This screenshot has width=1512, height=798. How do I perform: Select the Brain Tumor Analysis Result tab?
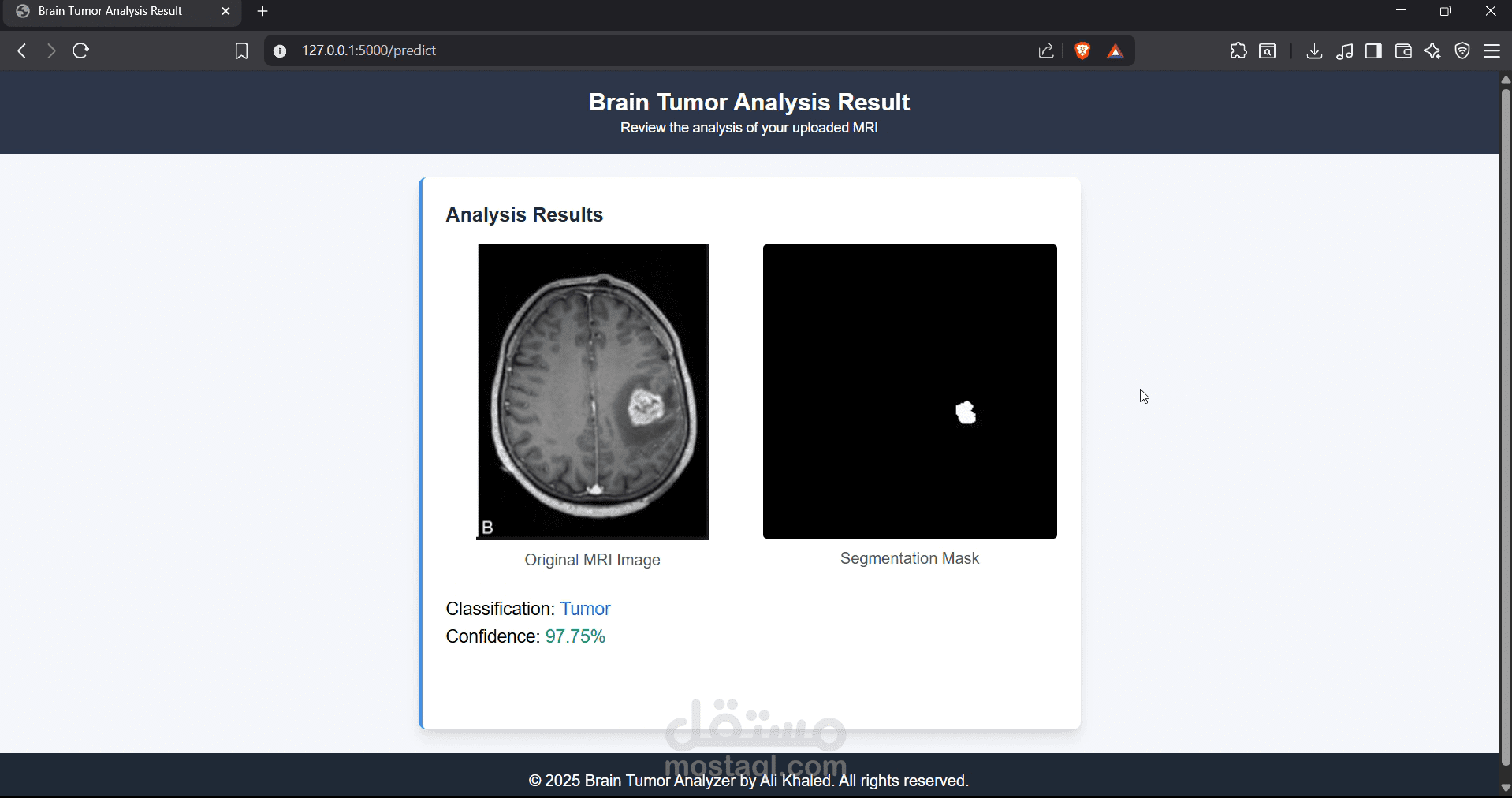(x=110, y=11)
